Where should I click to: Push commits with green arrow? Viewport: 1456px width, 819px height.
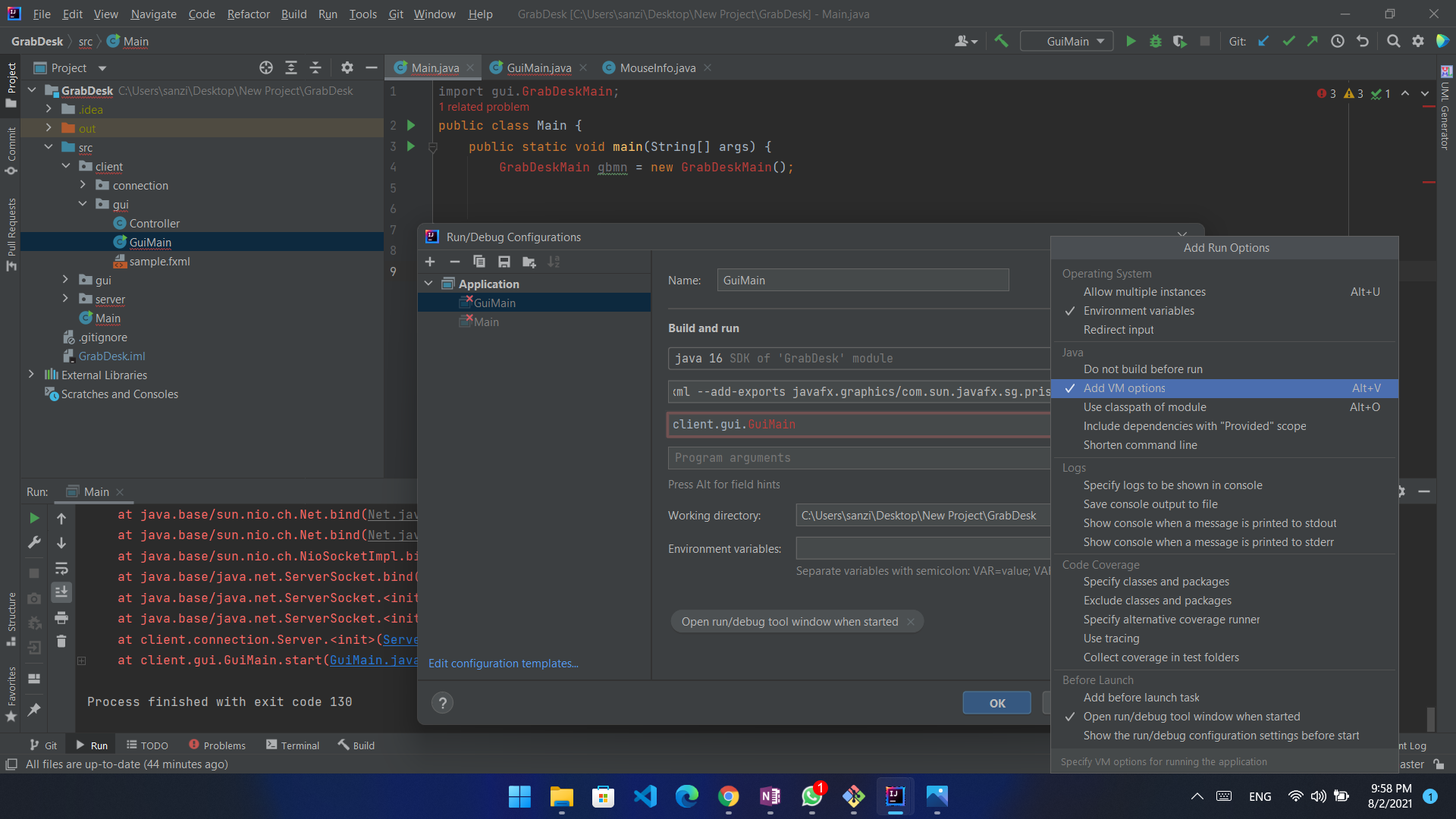1313,42
